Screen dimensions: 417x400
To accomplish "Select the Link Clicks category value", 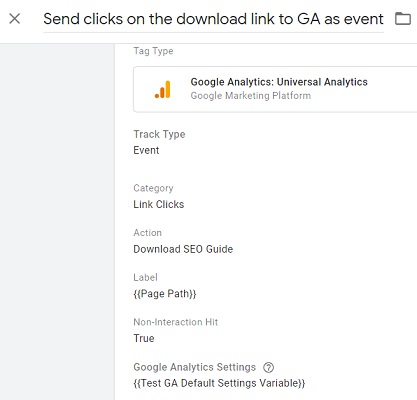I will (x=159, y=204).
